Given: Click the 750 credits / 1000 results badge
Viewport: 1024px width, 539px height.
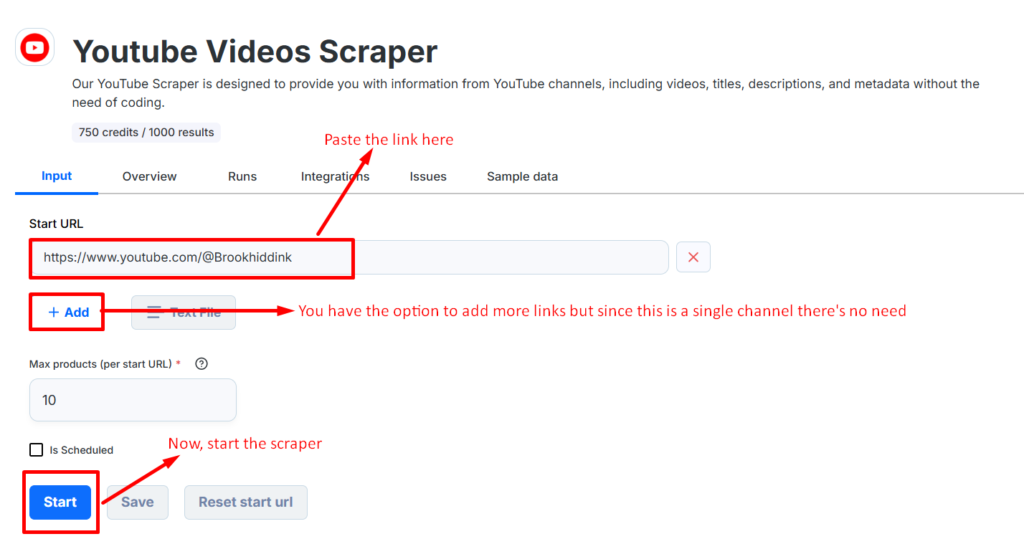Looking at the screenshot, I should click(146, 132).
